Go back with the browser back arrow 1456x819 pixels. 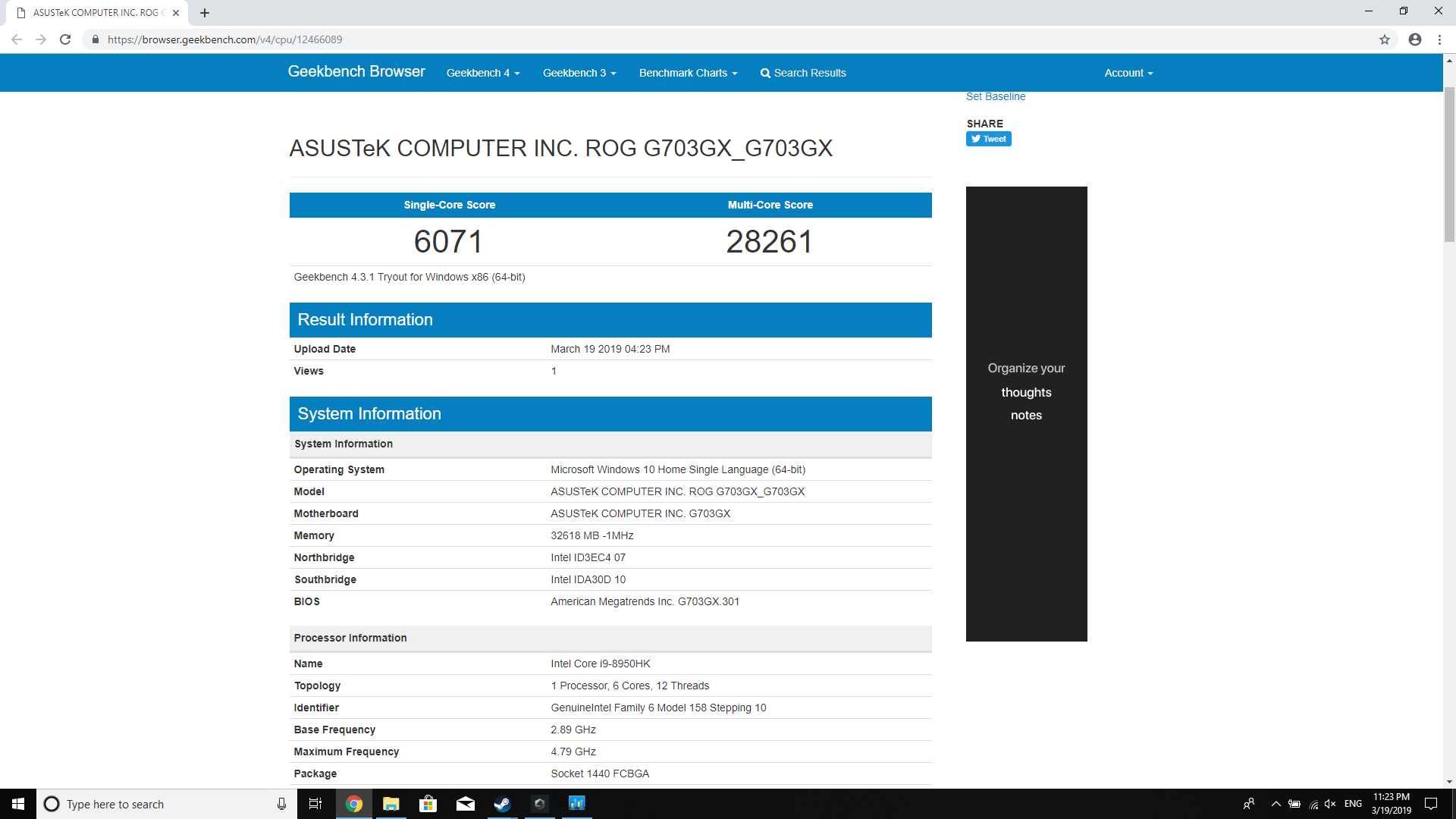click(17, 39)
